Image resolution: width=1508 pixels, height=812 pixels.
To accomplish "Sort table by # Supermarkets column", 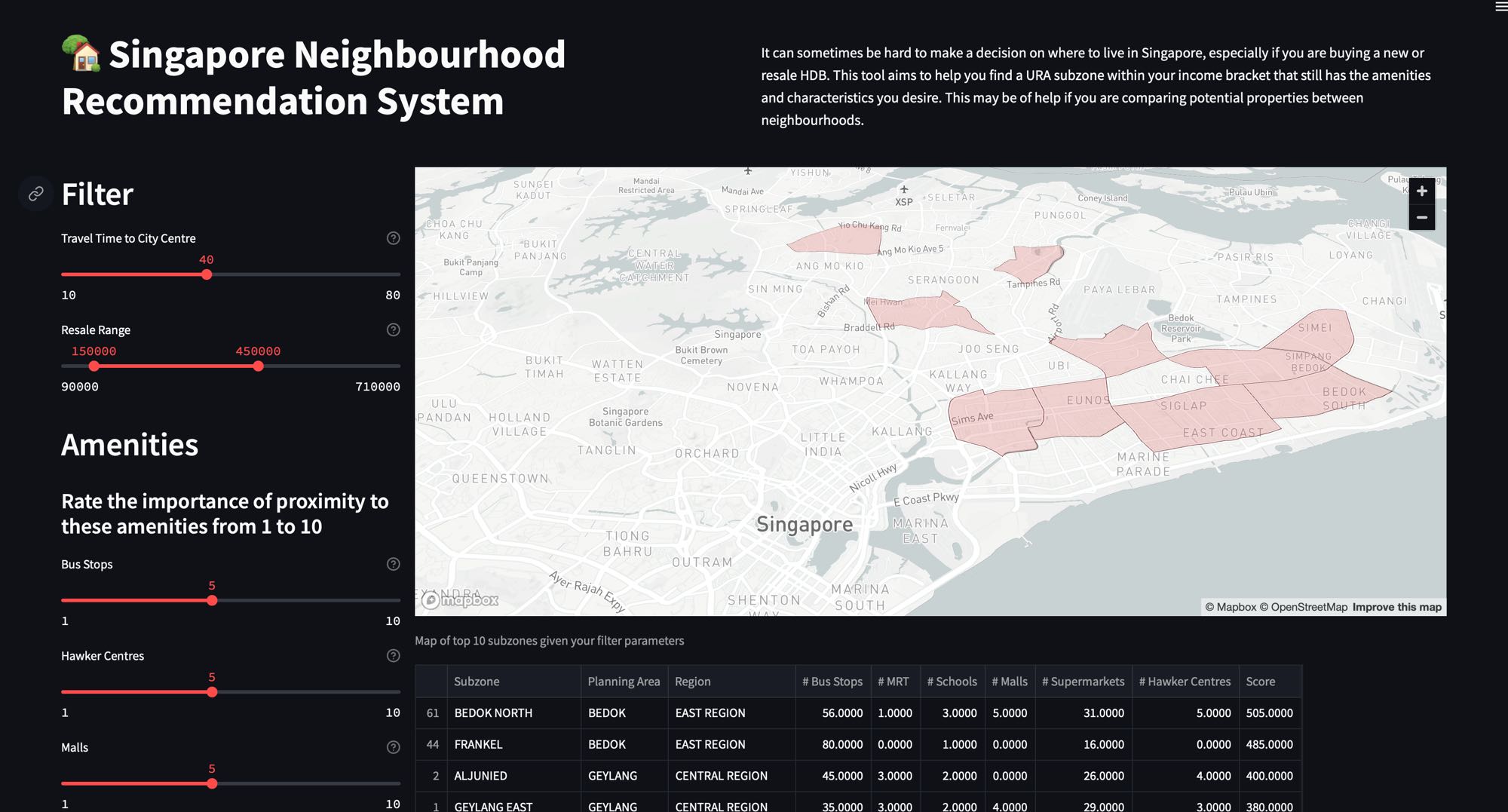I will coord(1083,682).
